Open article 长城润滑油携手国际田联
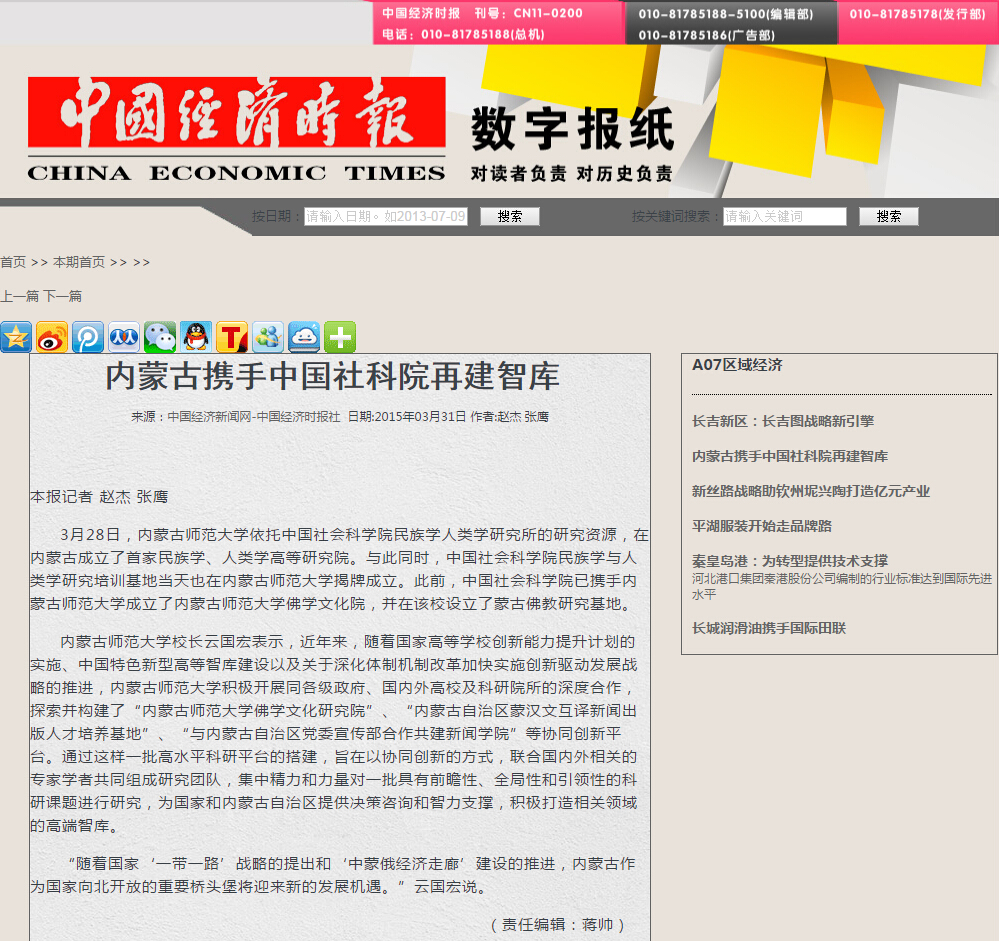The width and height of the screenshot is (1002, 941). pyautogui.click(x=769, y=628)
